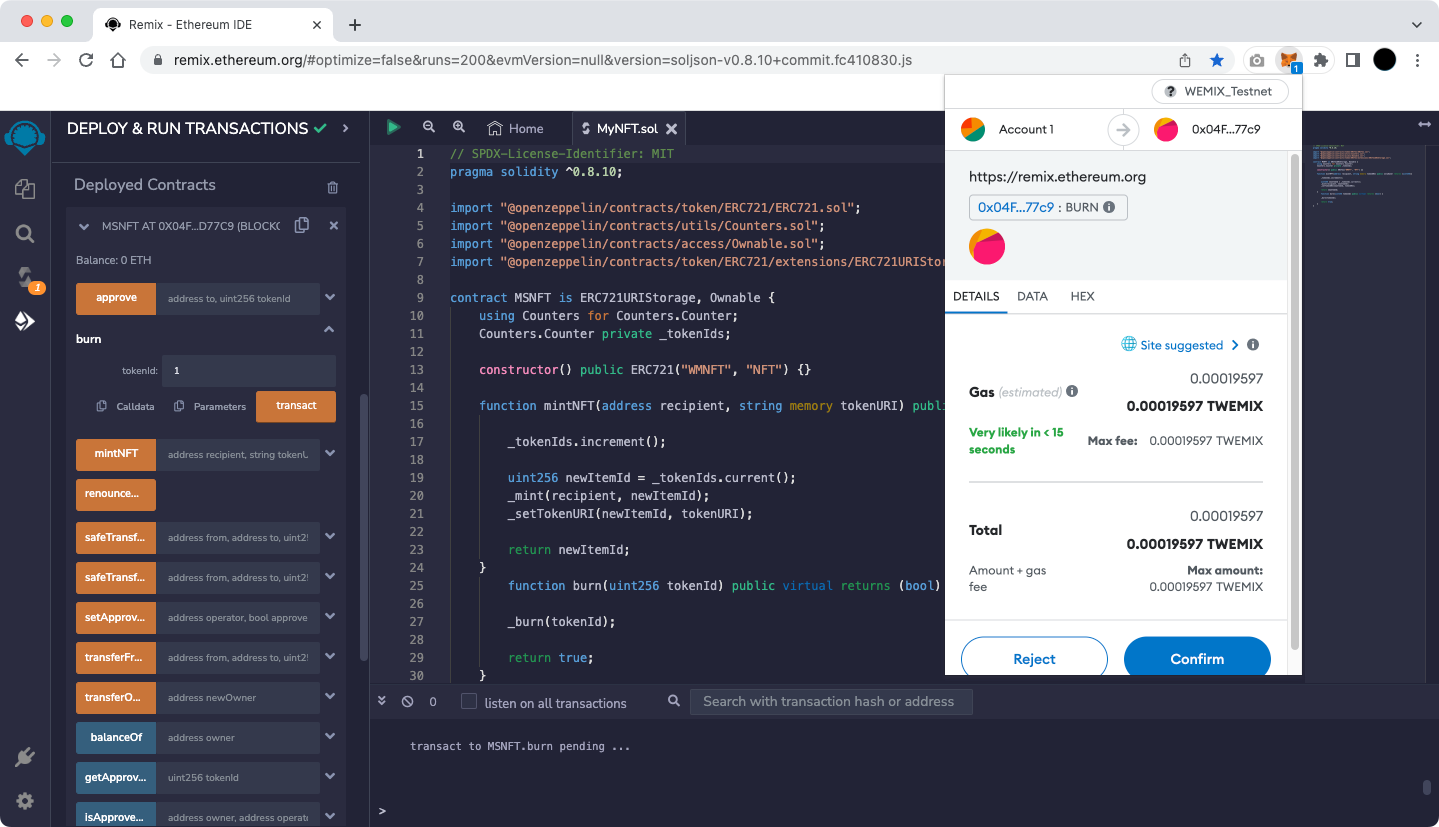
Task: Open the Solidity compiler sidebar icon
Action: click(x=25, y=278)
